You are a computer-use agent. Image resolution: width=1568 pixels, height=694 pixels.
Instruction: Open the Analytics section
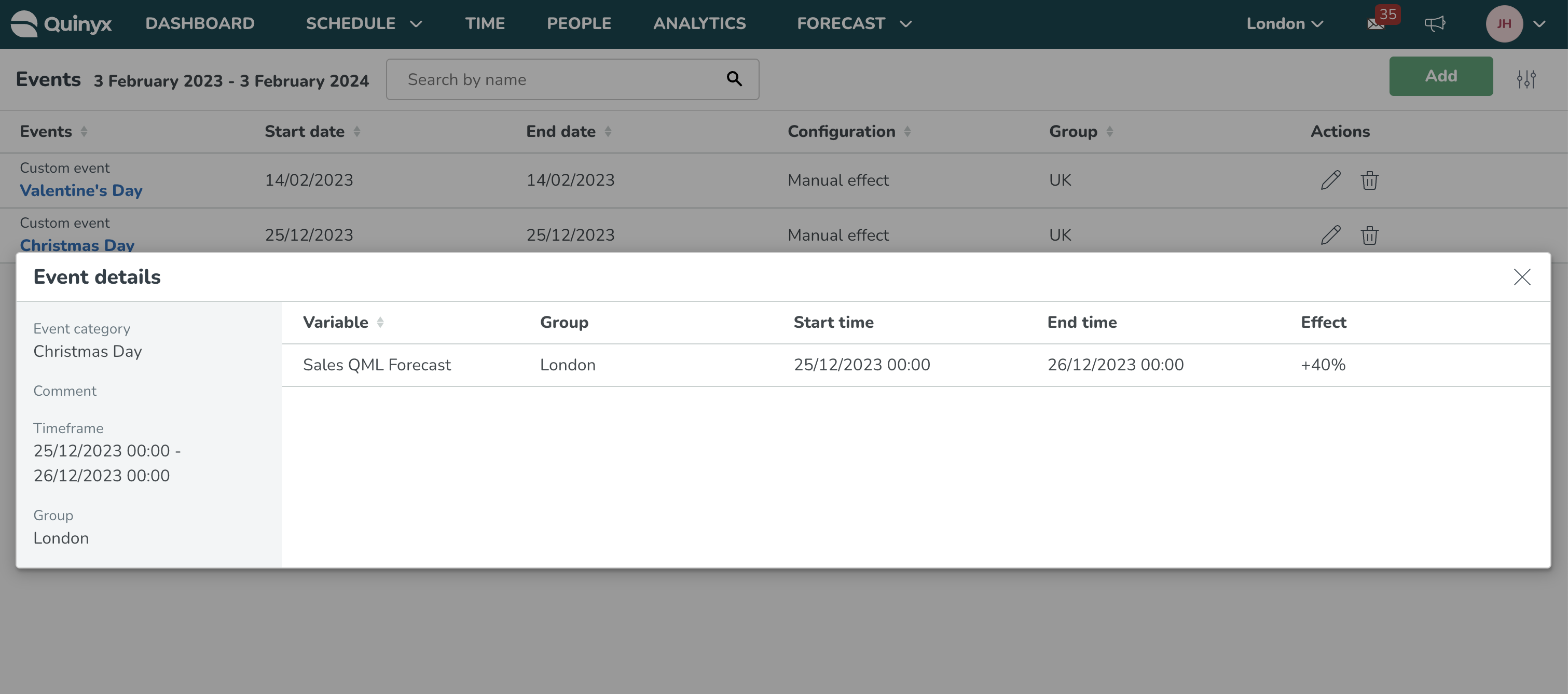(x=699, y=24)
